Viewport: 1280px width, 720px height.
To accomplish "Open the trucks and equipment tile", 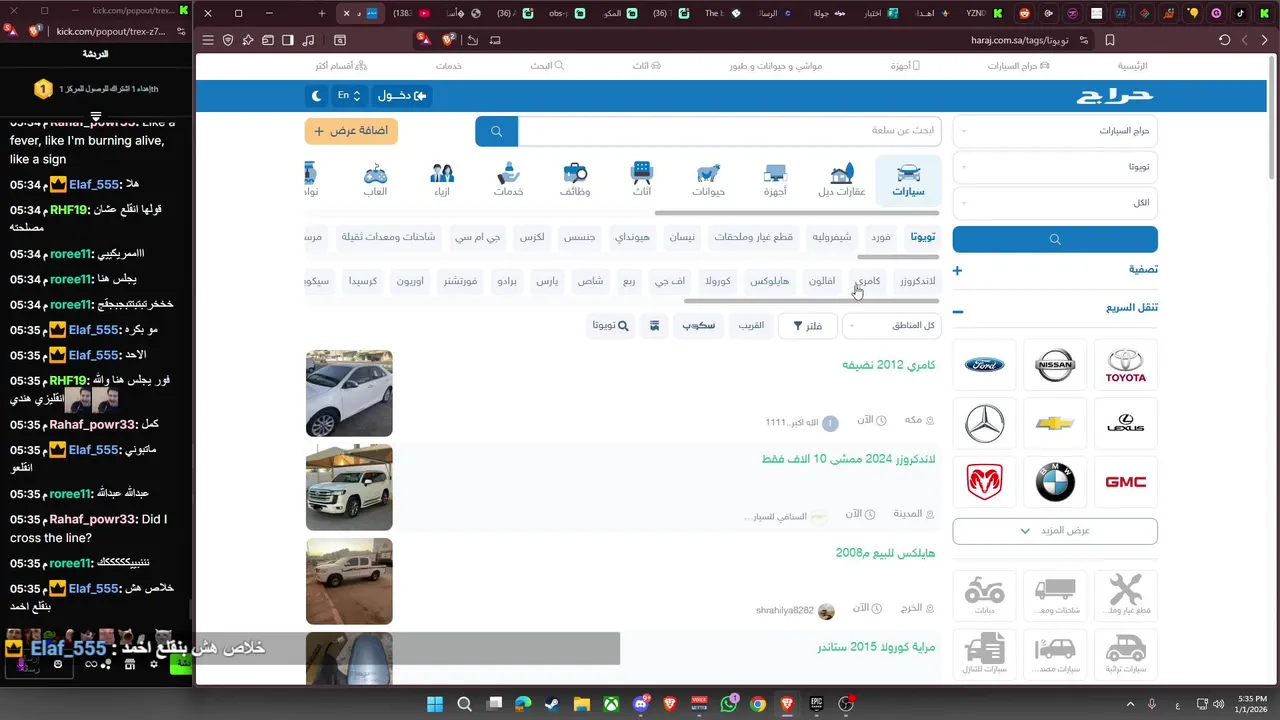I will [1055, 595].
